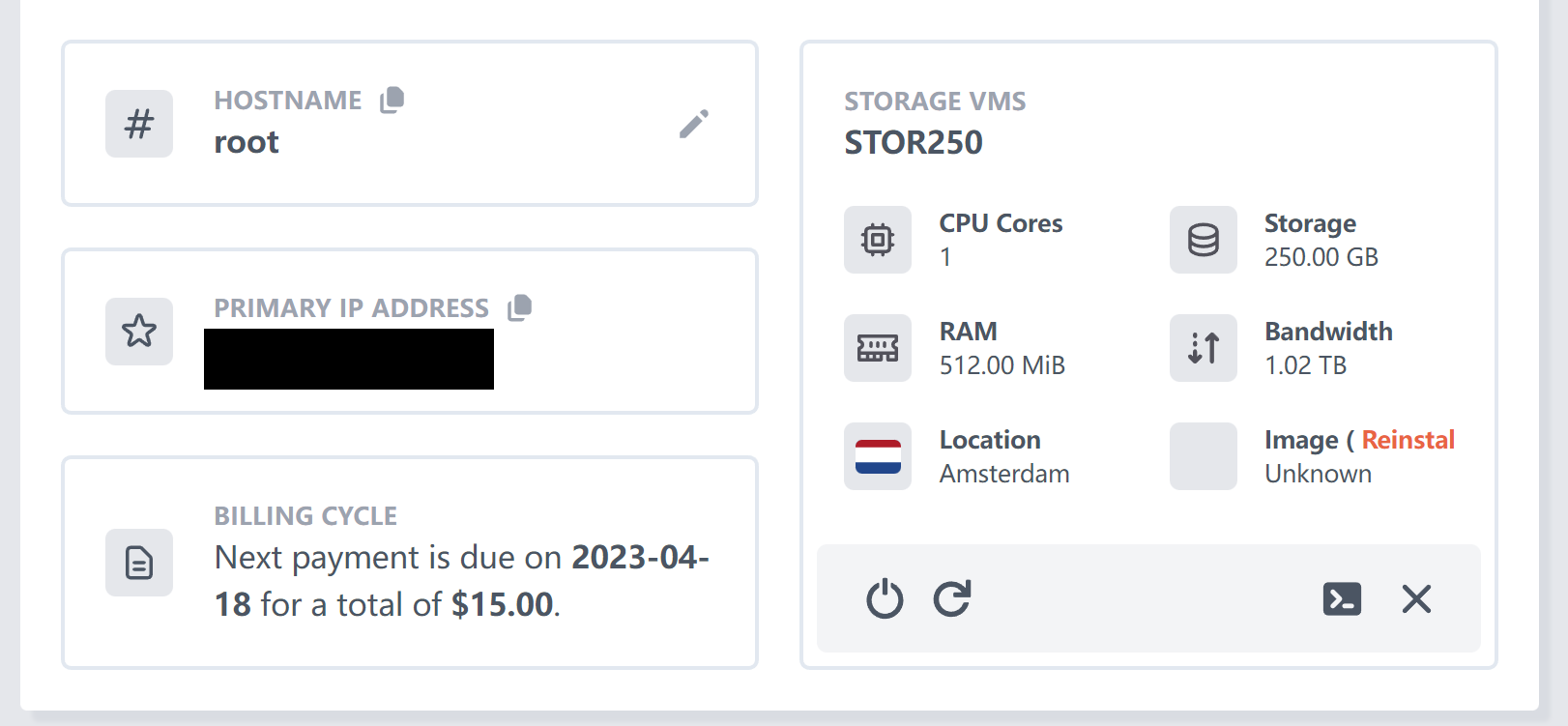Click the billing cycle document icon
This screenshot has height=726, width=1568.
(x=139, y=563)
